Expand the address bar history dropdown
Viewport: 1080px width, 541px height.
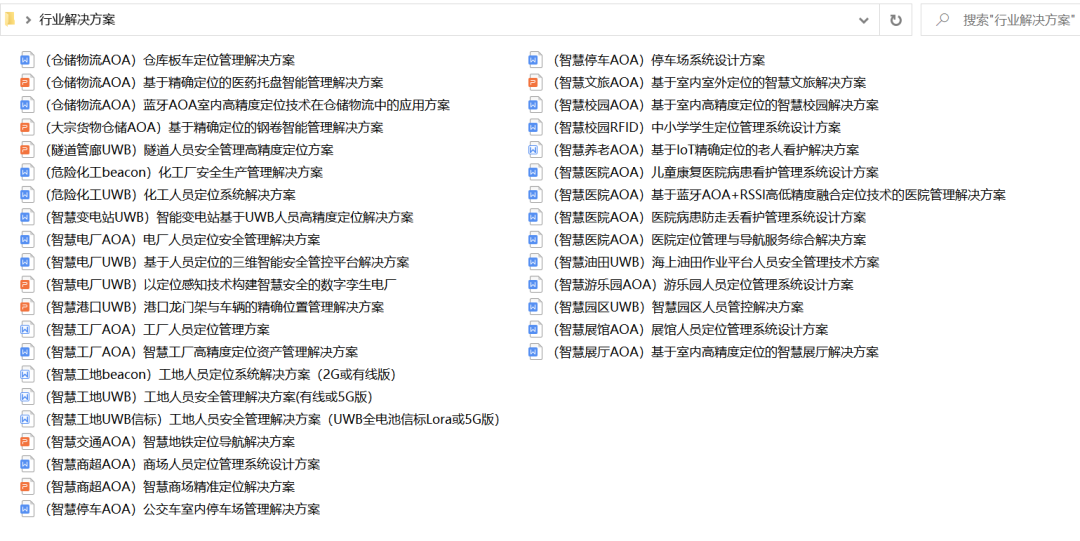point(863,20)
